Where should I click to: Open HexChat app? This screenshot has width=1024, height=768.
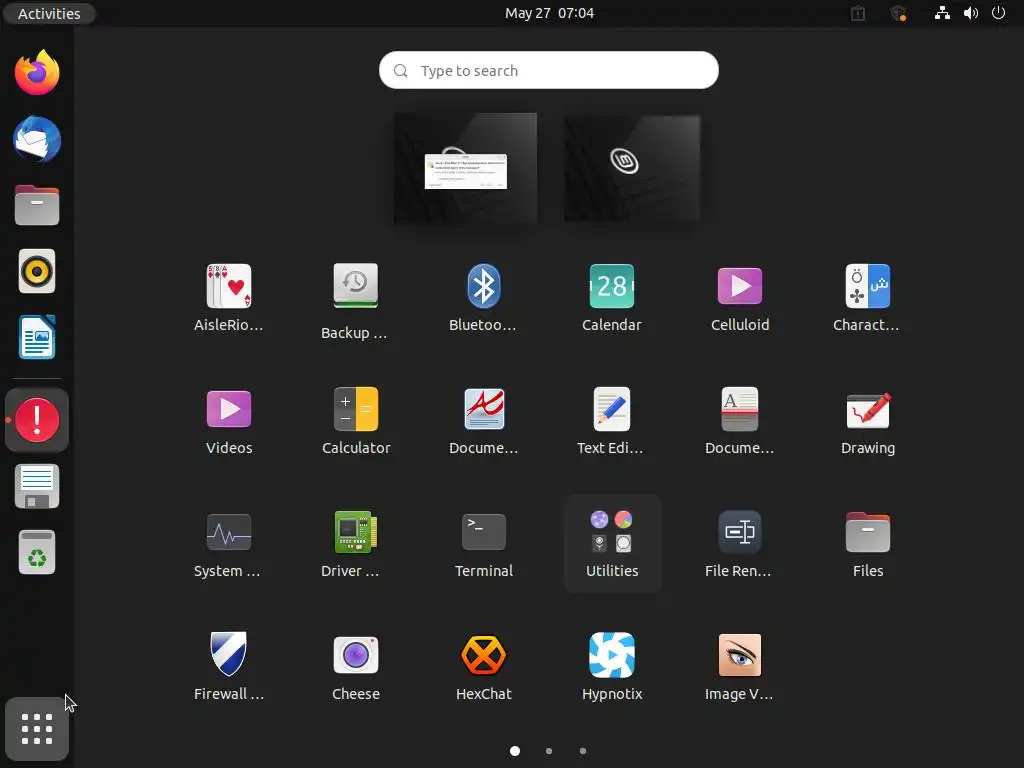point(483,667)
